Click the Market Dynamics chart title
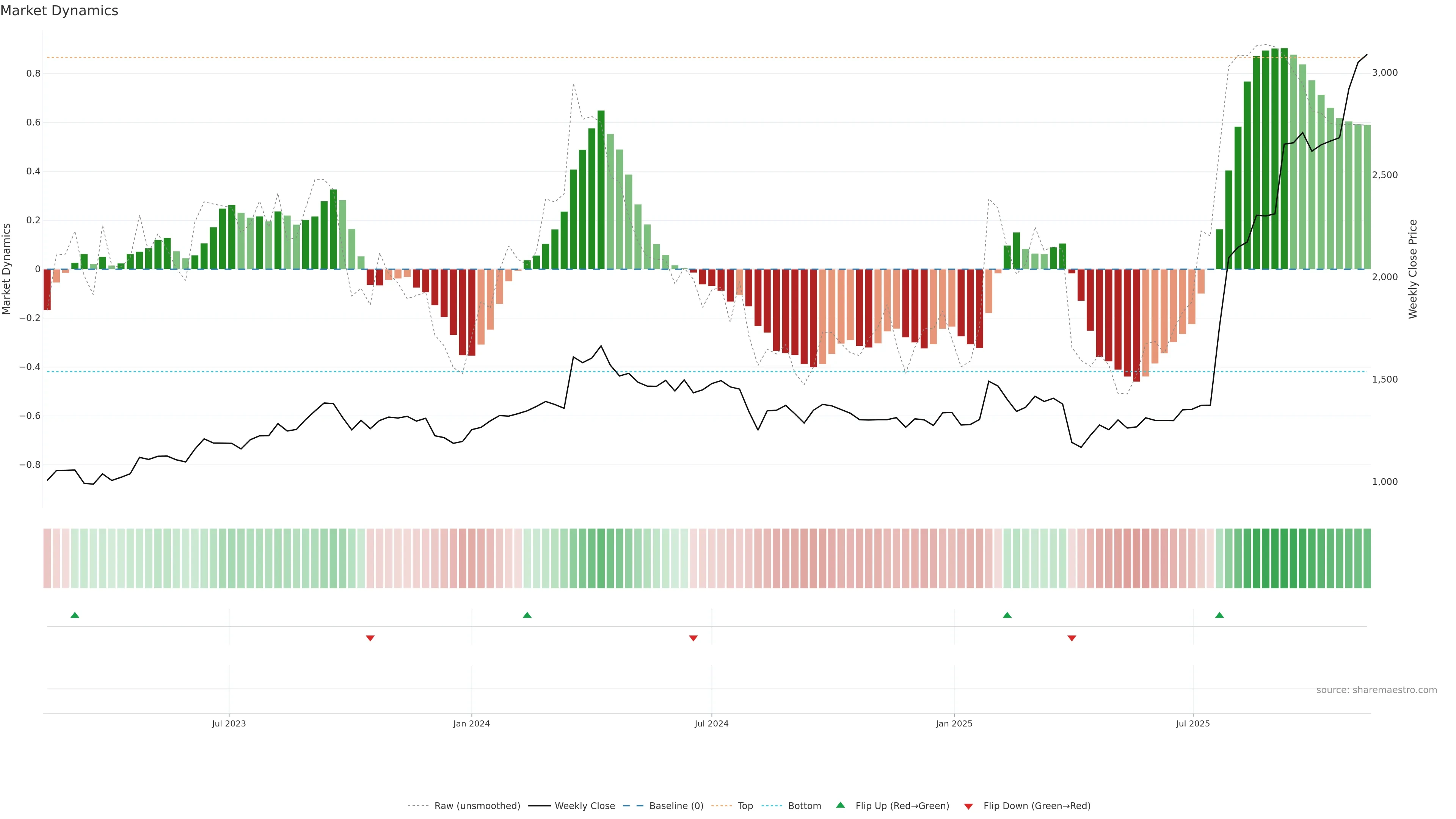The height and width of the screenshot is (819, 1456). (x=60, y=11)
